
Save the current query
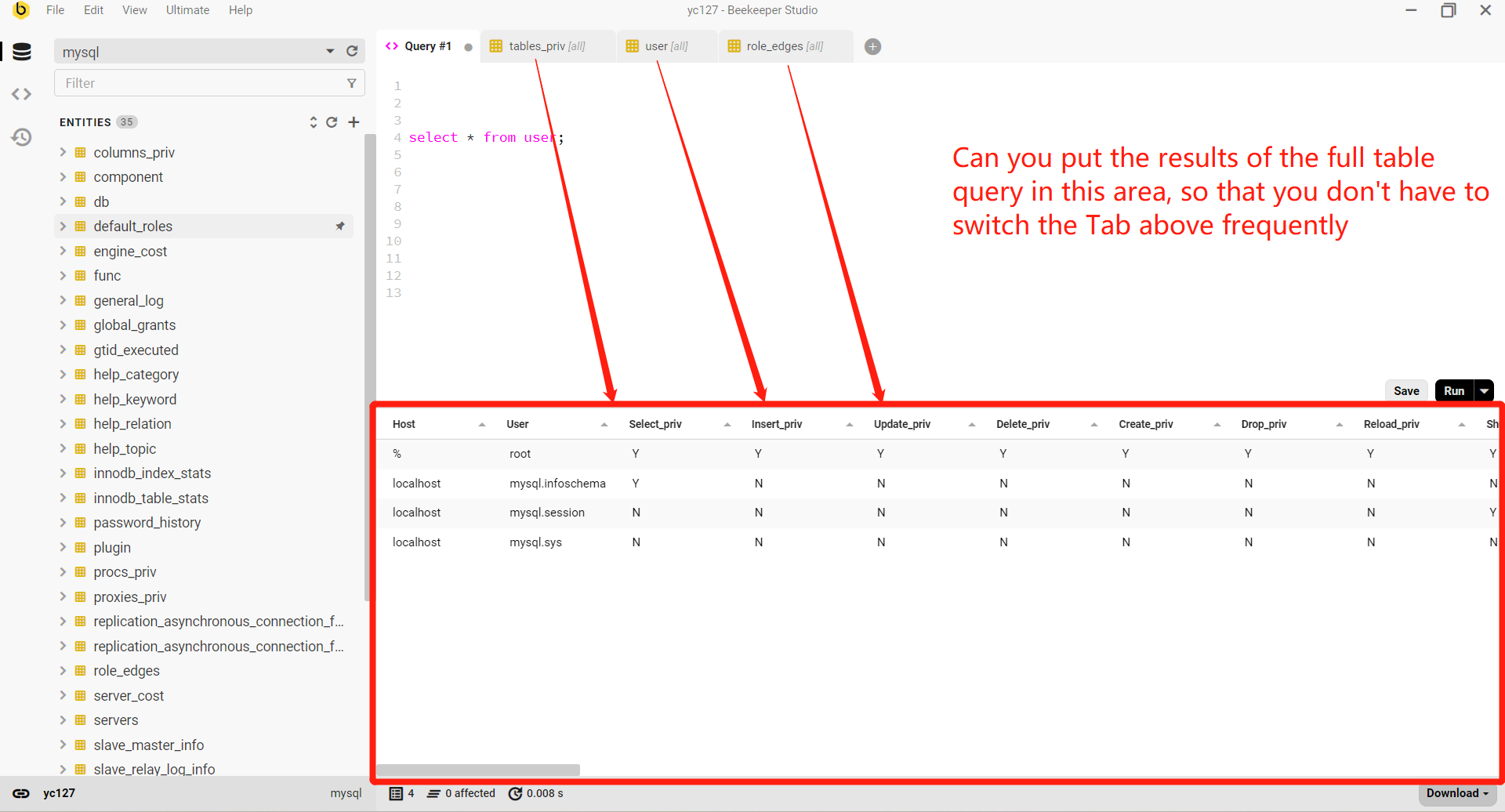click(1406, 390)
